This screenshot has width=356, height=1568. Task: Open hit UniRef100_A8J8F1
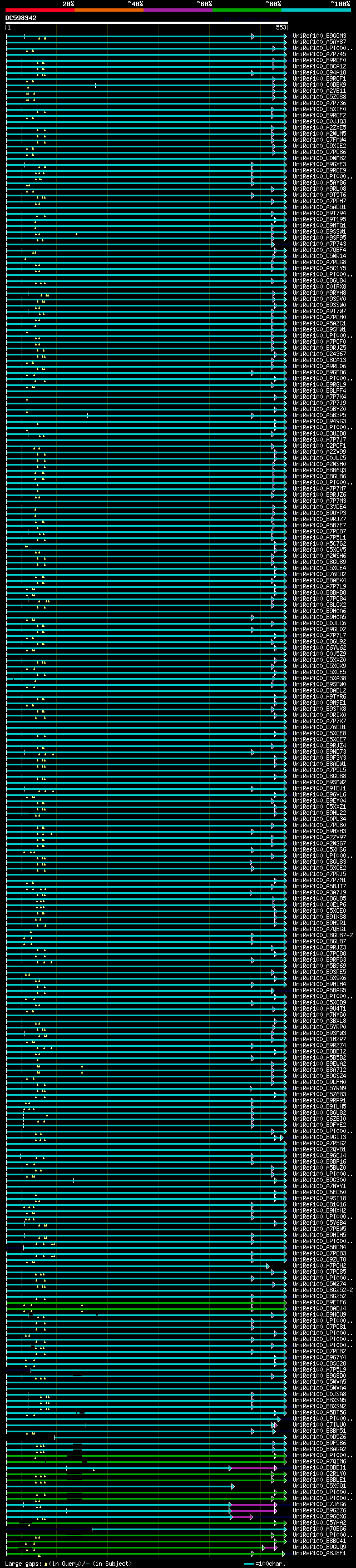click(319, 1554)
